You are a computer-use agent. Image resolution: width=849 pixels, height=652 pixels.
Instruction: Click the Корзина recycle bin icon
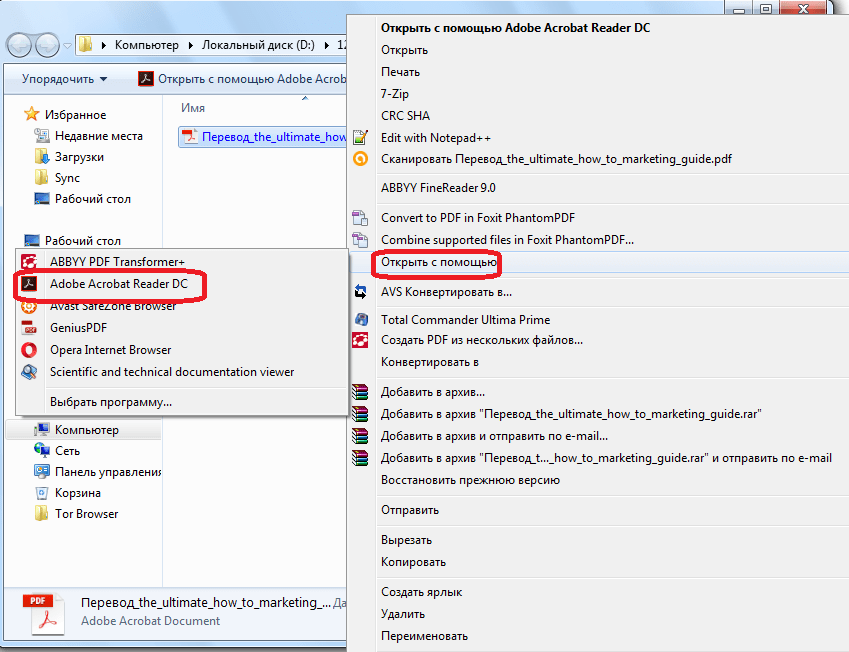pyautogui.click(x=42, y=493)
